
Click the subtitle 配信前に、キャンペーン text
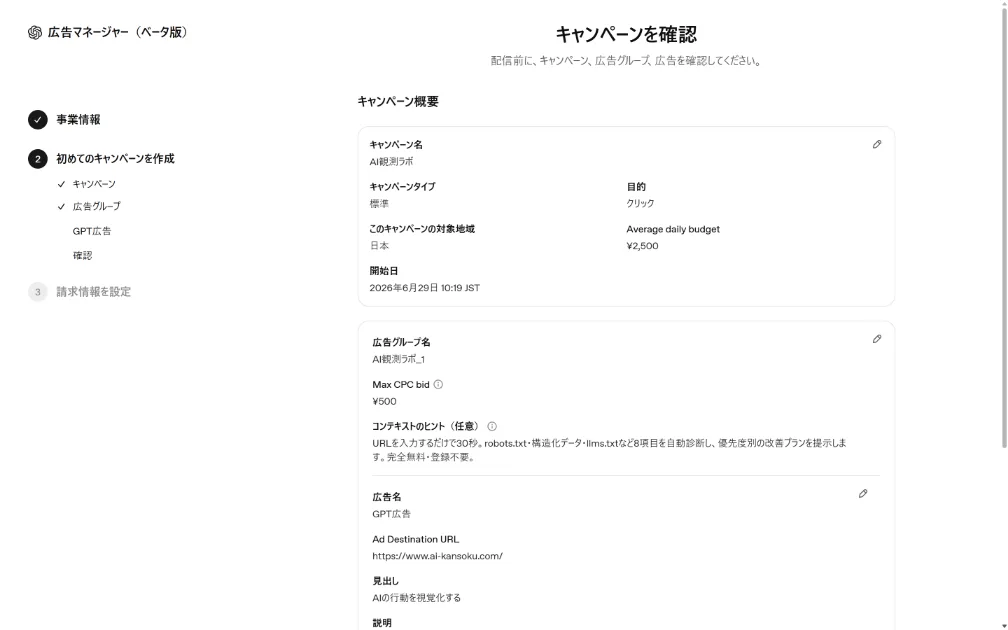pyautogui.click(x=626, y=61)
